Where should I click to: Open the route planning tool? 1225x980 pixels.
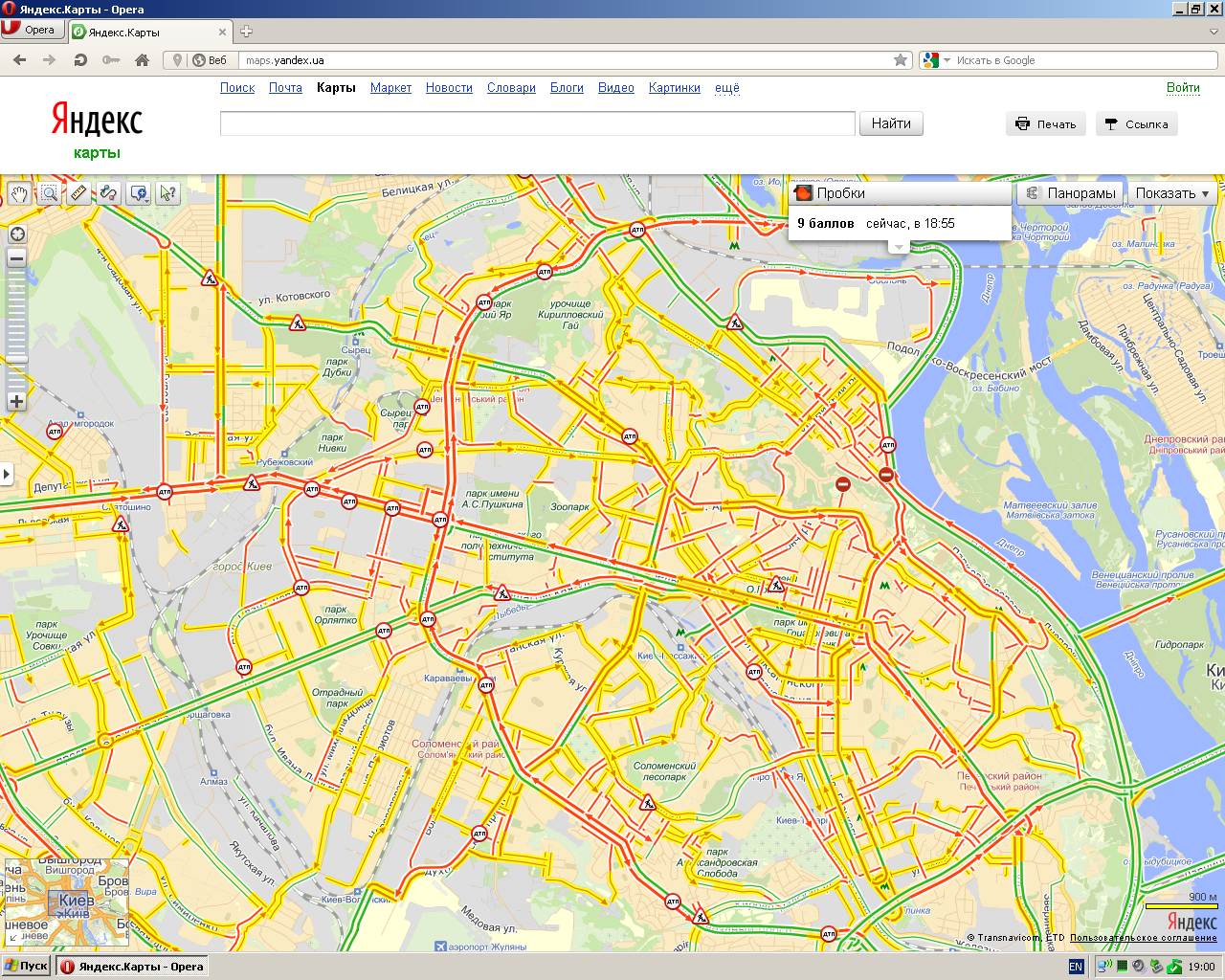[x=108, y=193]
